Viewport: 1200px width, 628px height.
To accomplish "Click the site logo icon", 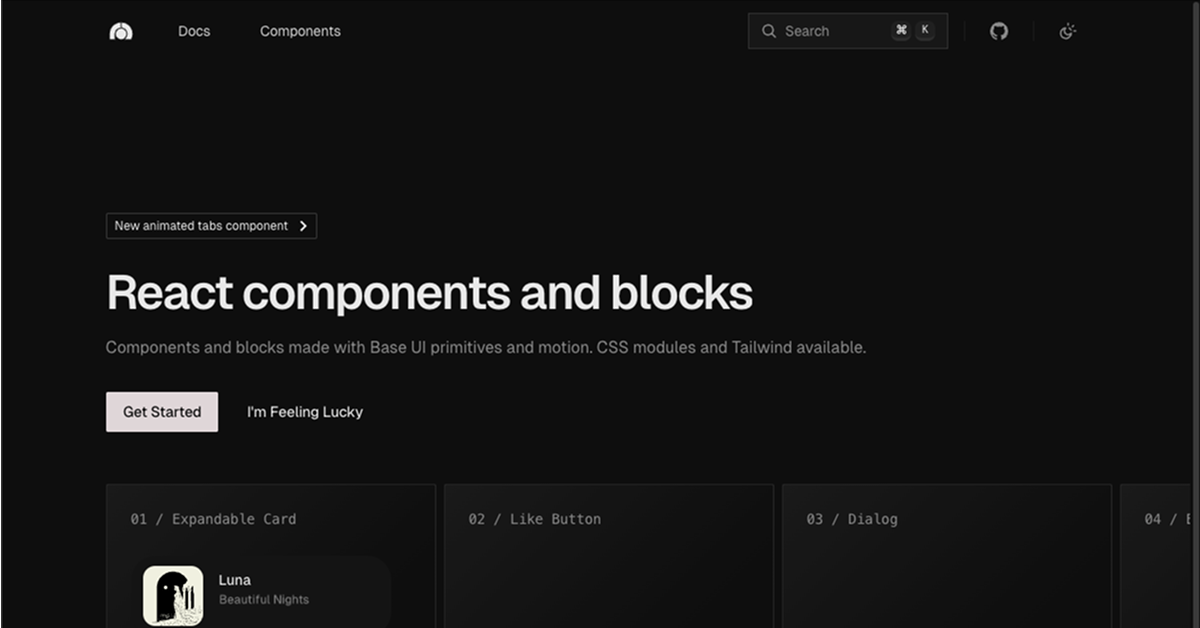I will (120, 31).
